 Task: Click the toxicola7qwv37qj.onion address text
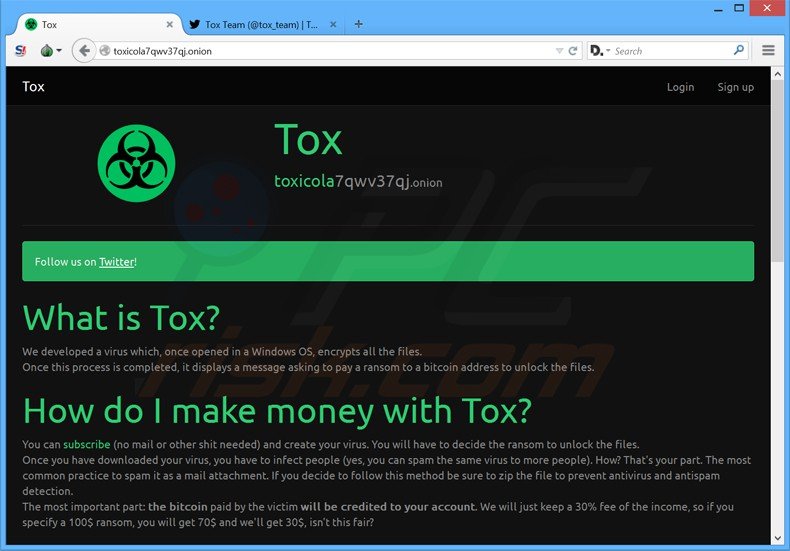point(358,181)
